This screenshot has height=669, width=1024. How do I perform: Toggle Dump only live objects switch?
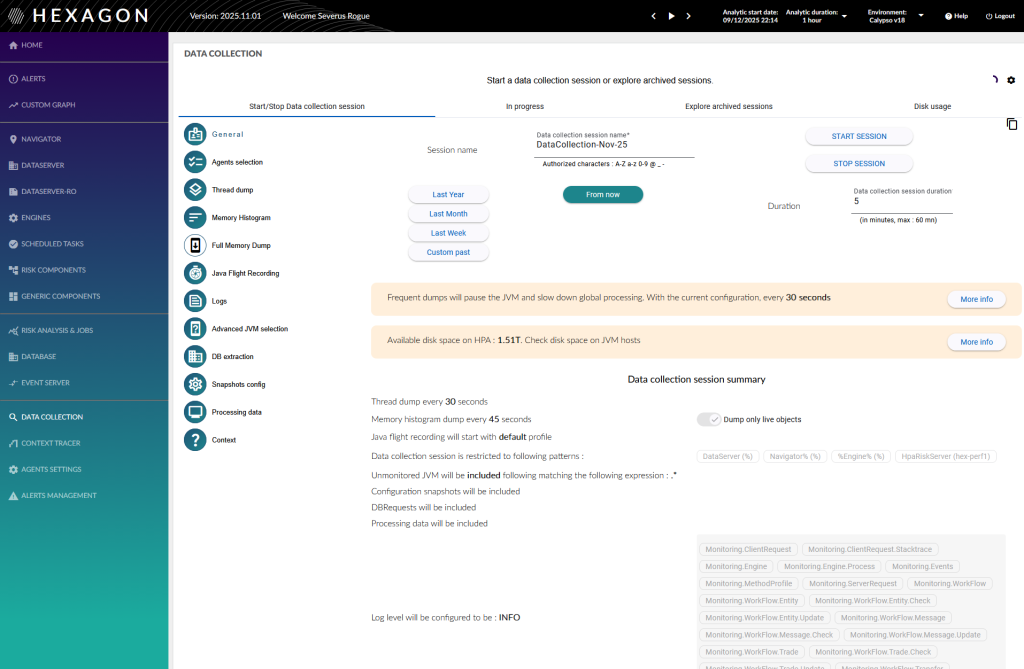709,419
